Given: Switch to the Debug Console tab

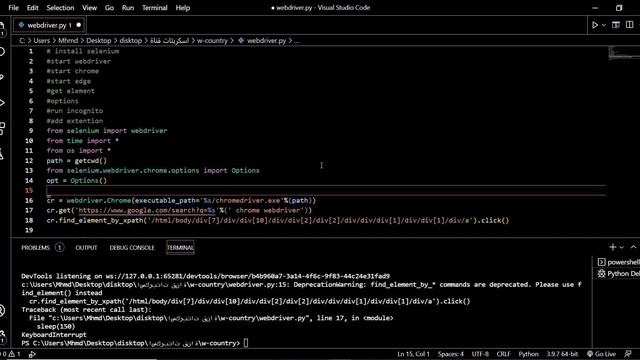Looking at the screenshot, I should click(132, 248).
